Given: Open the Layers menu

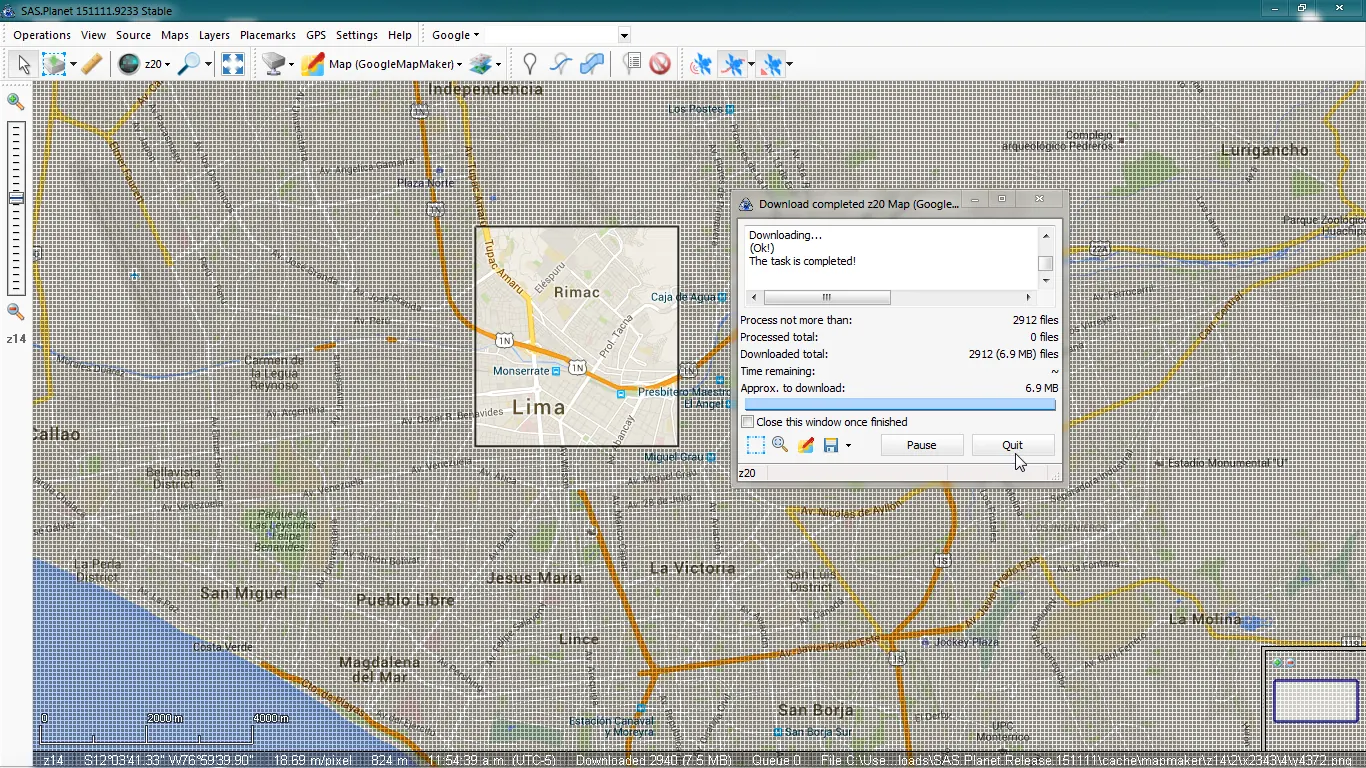Looking at the screenshot, I should (214, 35).
